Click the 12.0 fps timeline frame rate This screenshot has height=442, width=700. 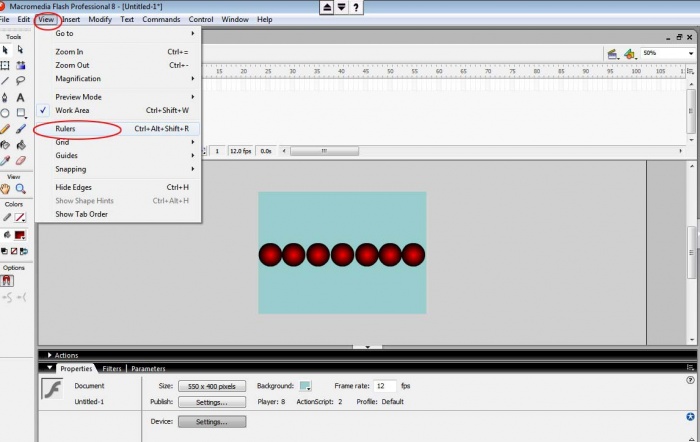coord(240,151)
